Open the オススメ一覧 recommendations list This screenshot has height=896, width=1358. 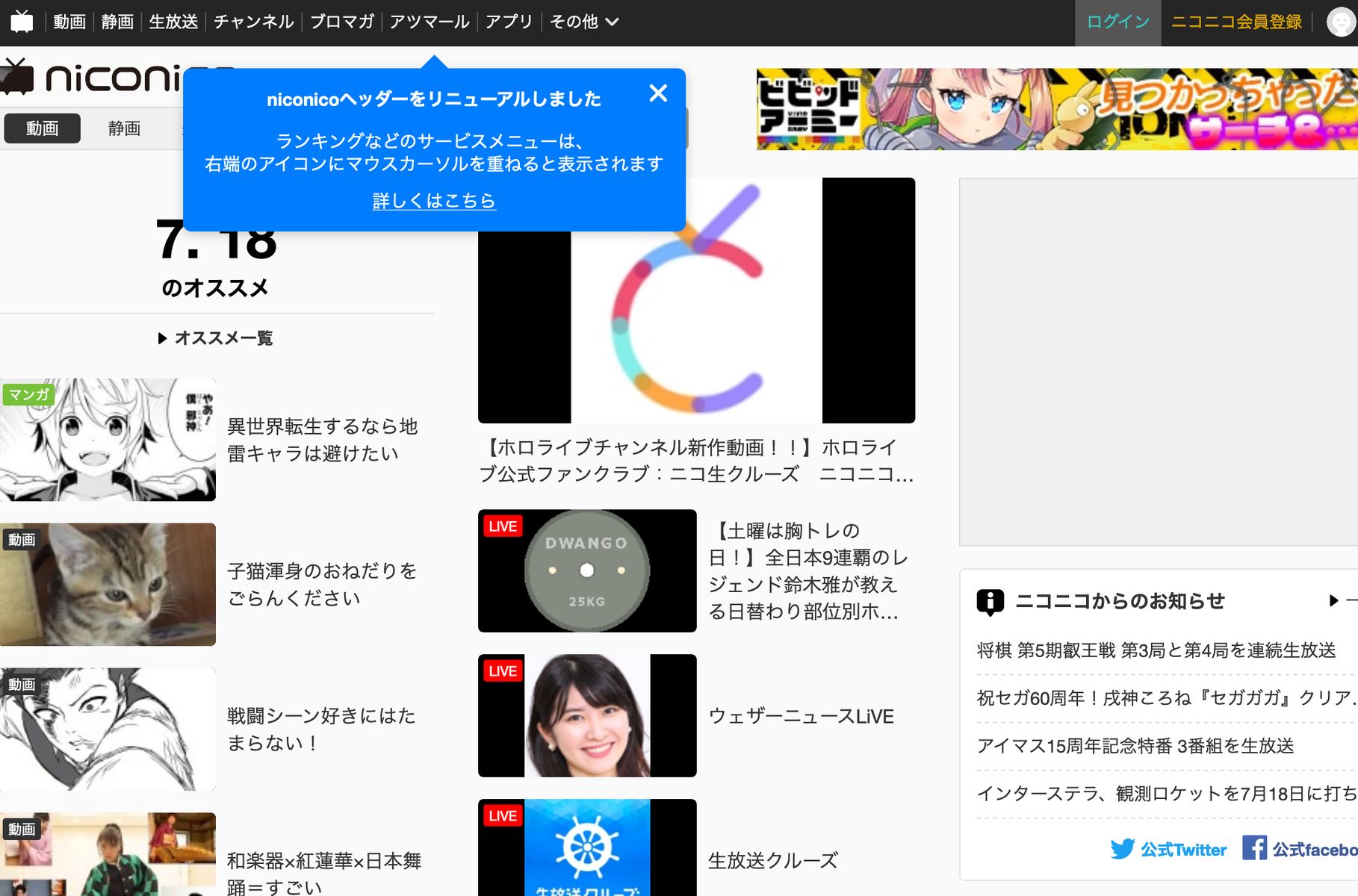216,338
